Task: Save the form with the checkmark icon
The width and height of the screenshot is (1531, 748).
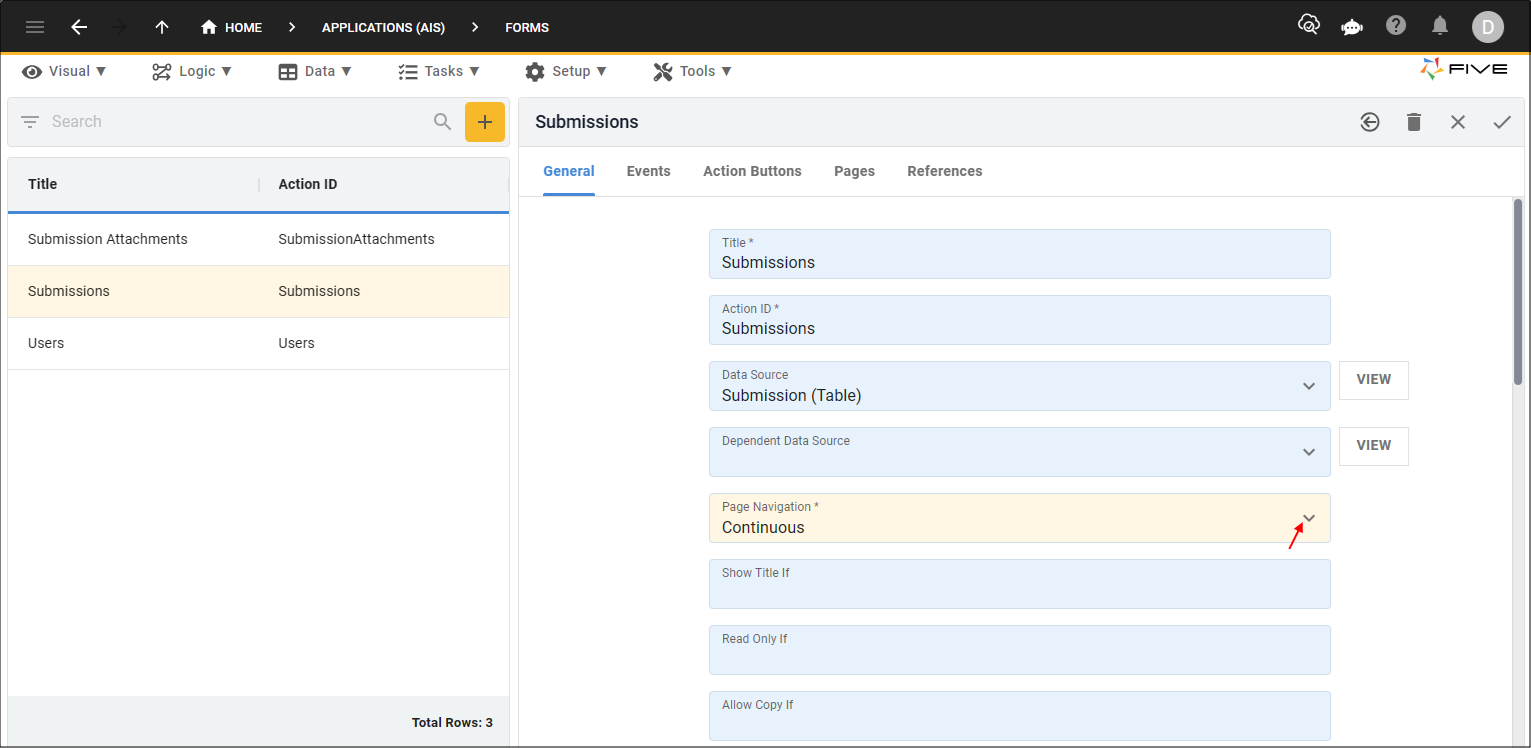Action: (x=1502, y=122)
